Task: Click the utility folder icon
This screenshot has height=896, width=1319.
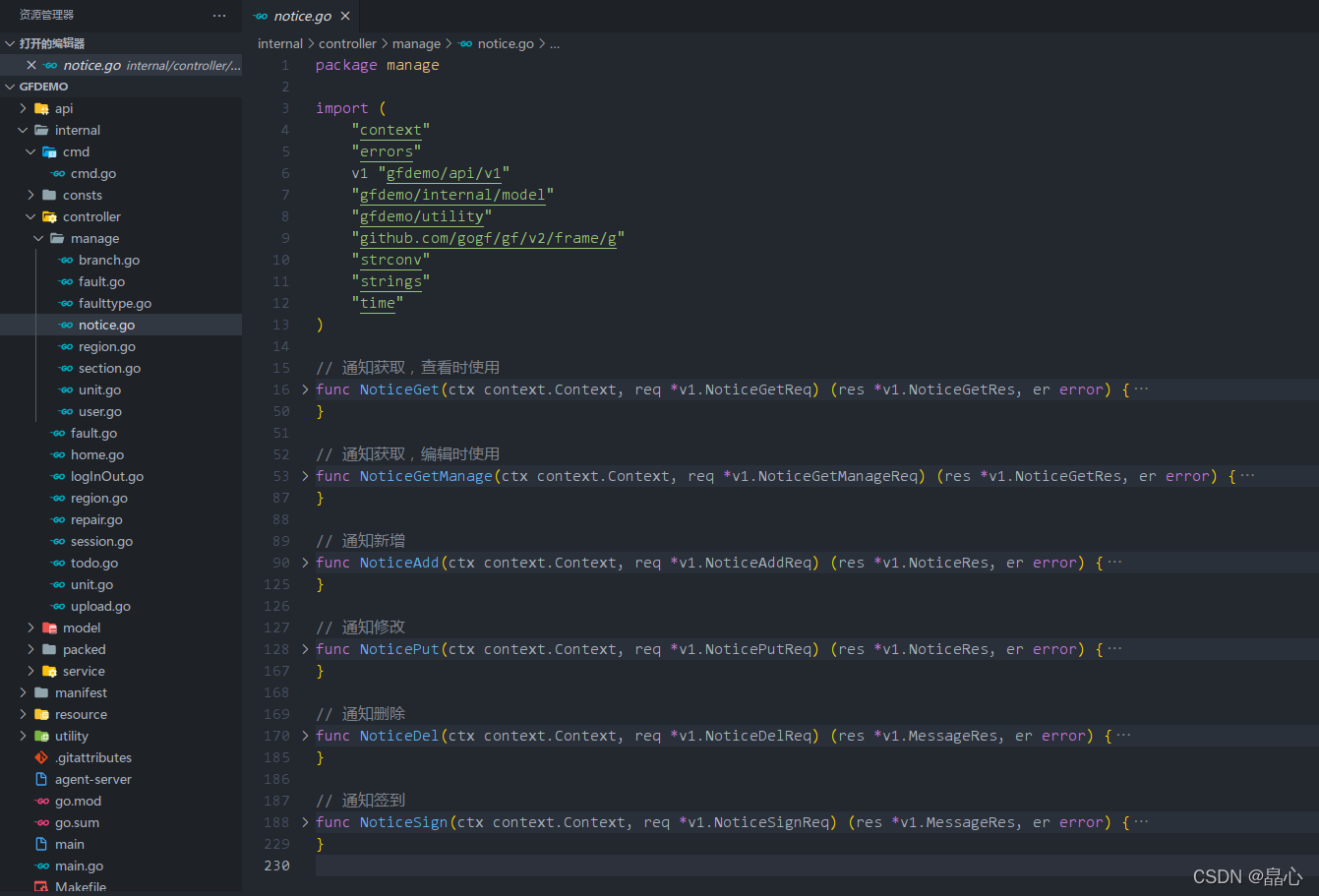Action: 41,736
